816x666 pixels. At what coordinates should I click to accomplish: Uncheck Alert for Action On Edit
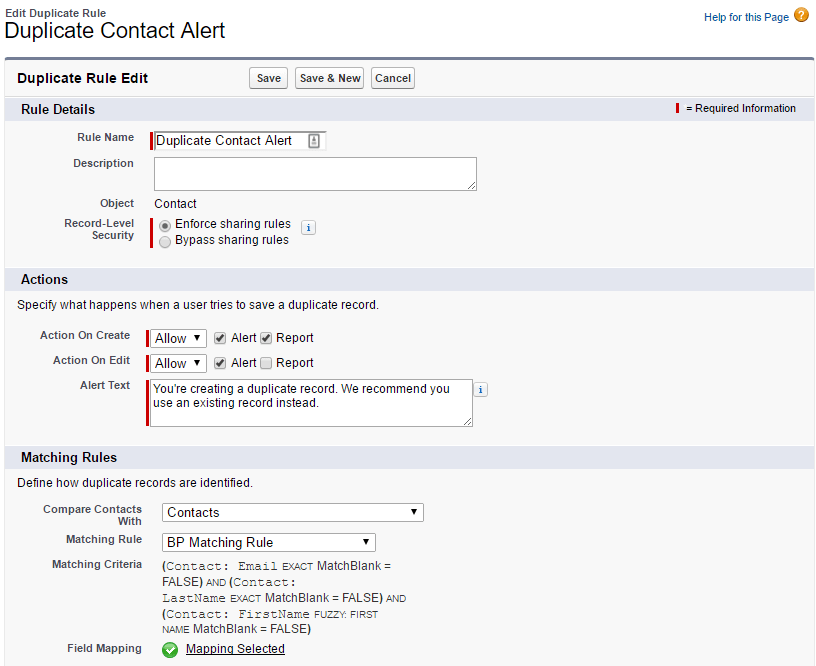point(219,363)
